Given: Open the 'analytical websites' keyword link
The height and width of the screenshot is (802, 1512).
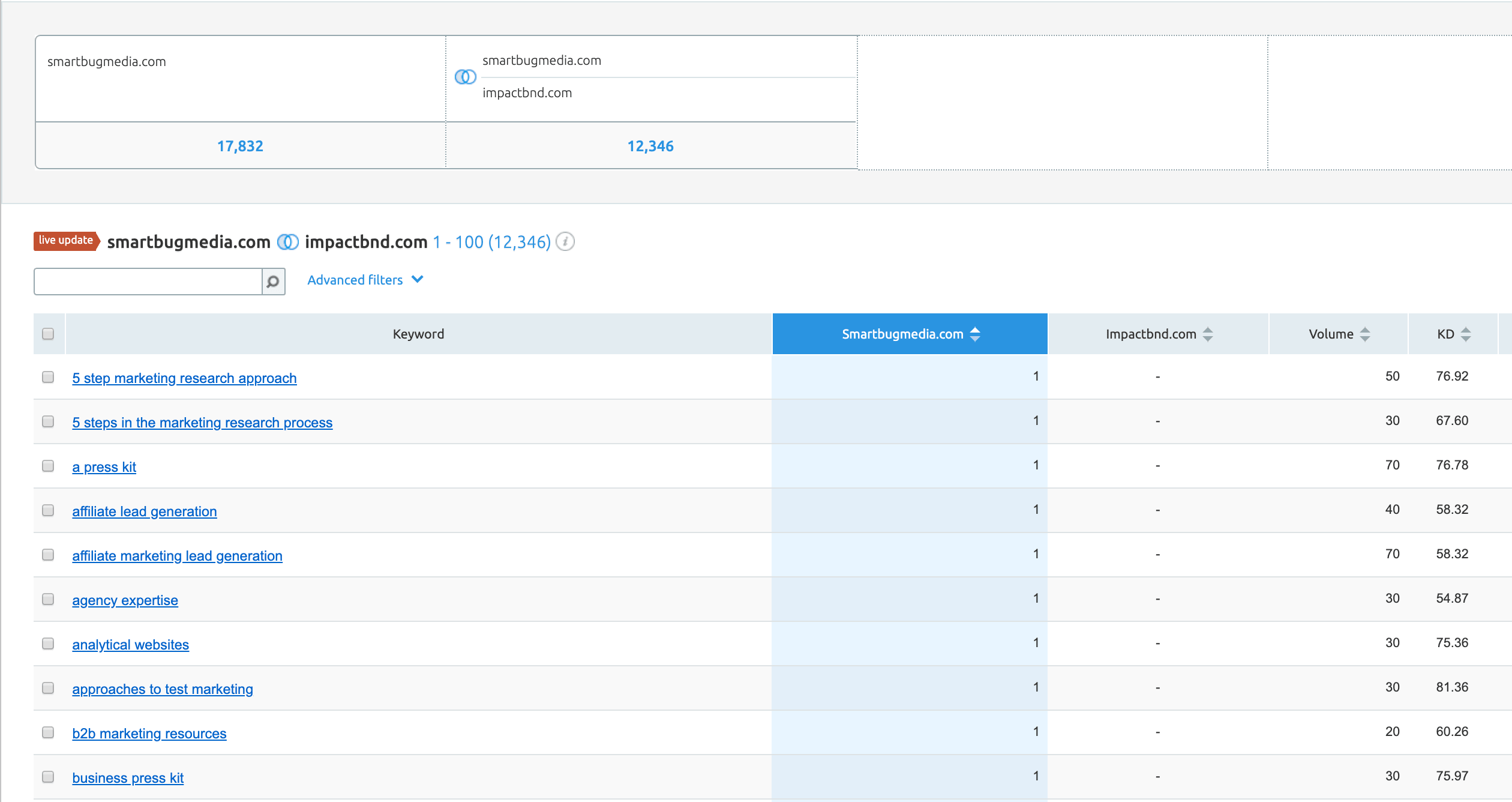Looking at the screenshot, I should [x=130, y=645].
